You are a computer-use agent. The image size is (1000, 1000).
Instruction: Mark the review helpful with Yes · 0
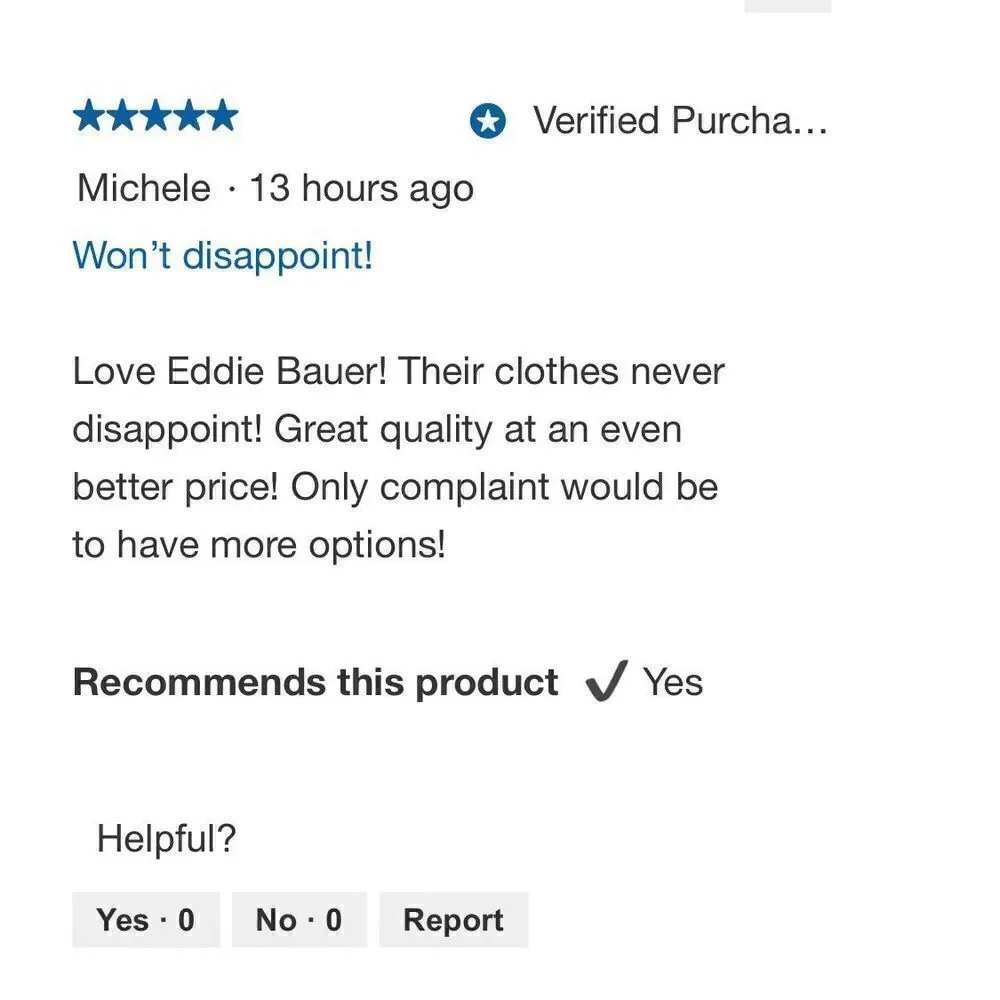[146, 919]
